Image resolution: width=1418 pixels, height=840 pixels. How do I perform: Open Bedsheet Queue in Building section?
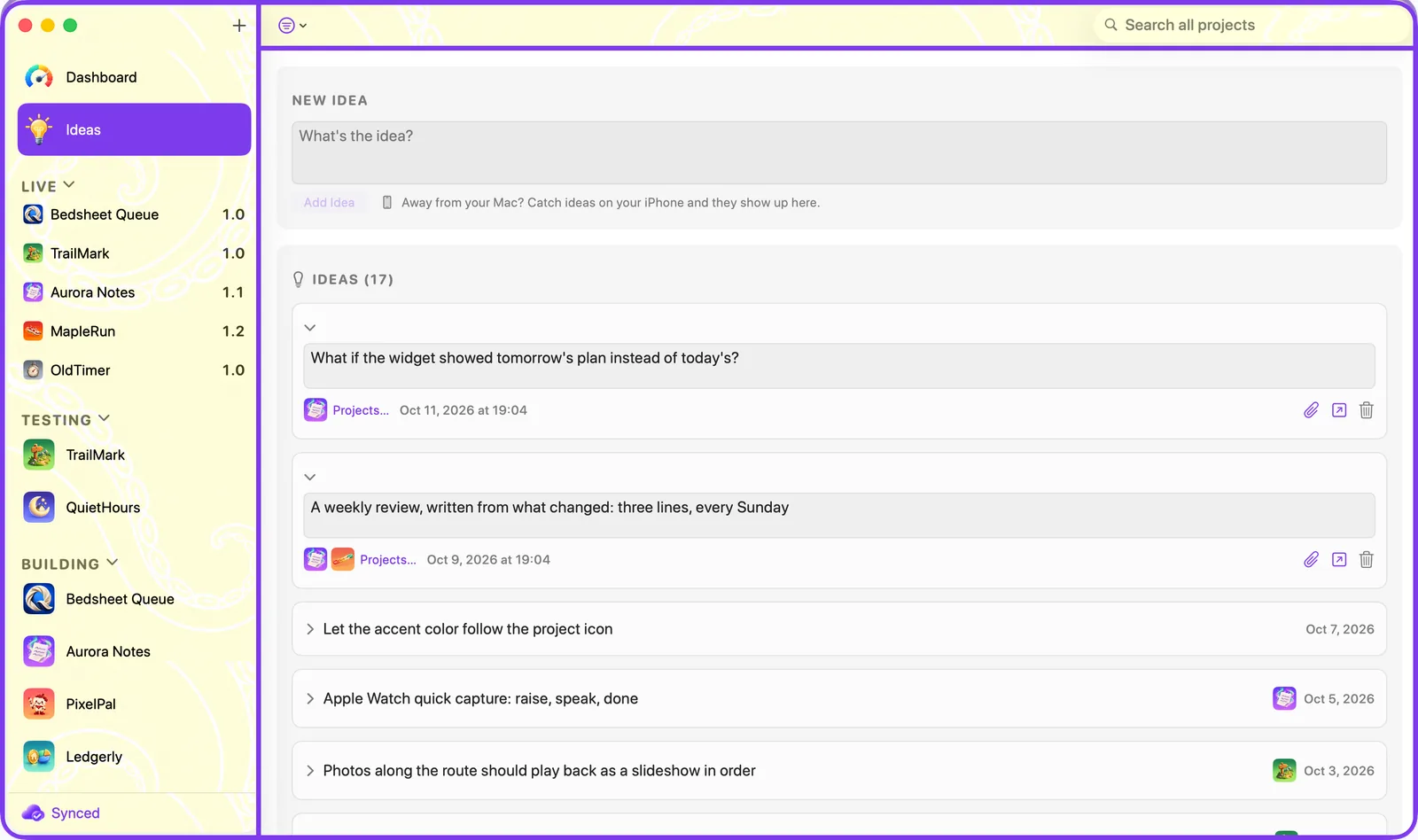click(x=134, y=599)
